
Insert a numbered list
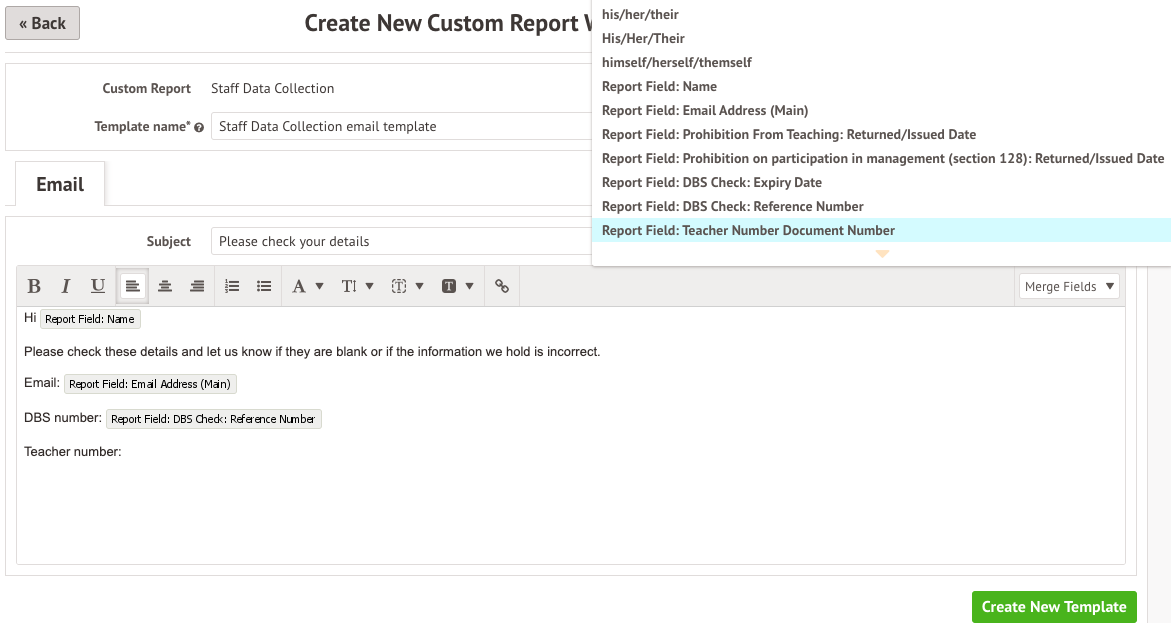[x=232, y=287]
